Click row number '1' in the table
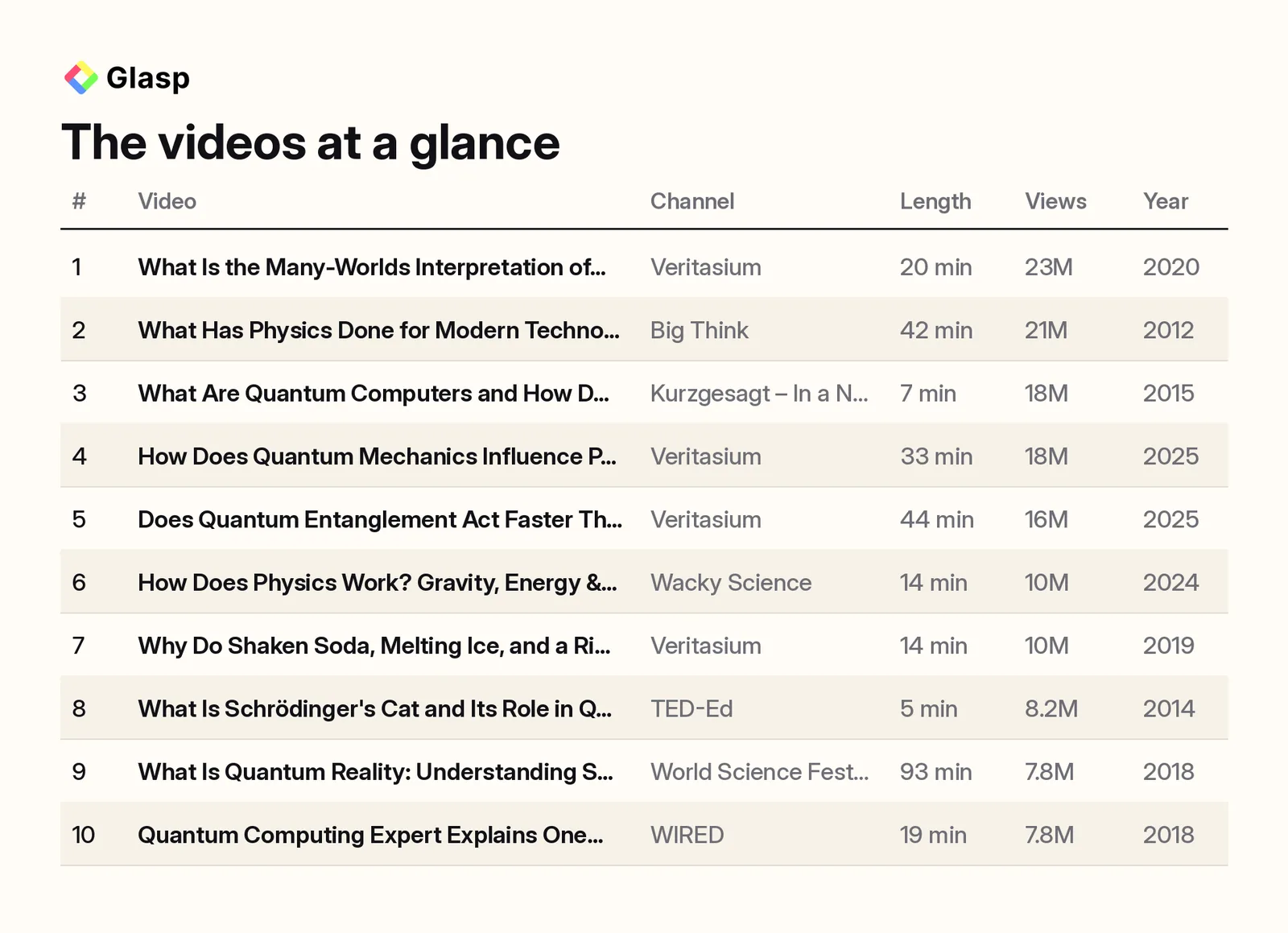Screen dimensions: 1288x933 76,267
